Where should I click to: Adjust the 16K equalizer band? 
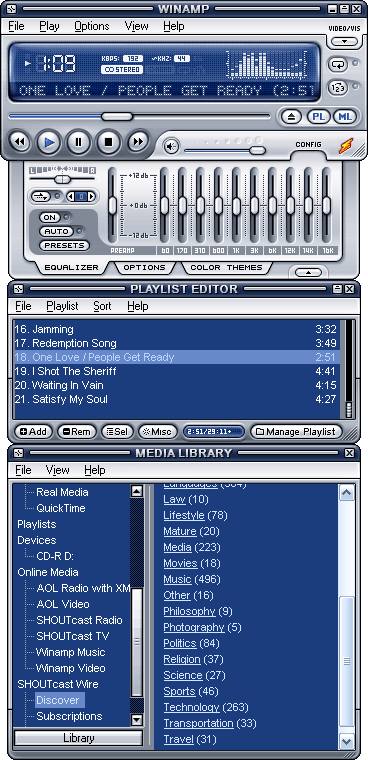326,206
